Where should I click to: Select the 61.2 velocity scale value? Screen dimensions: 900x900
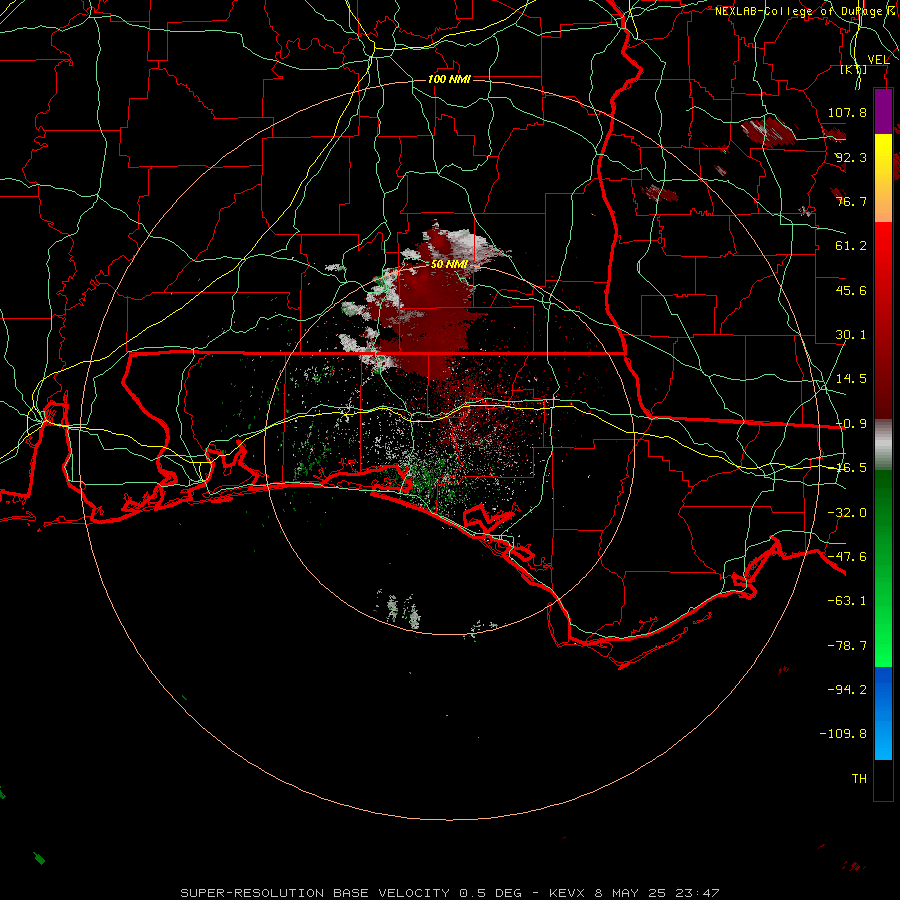851,246
